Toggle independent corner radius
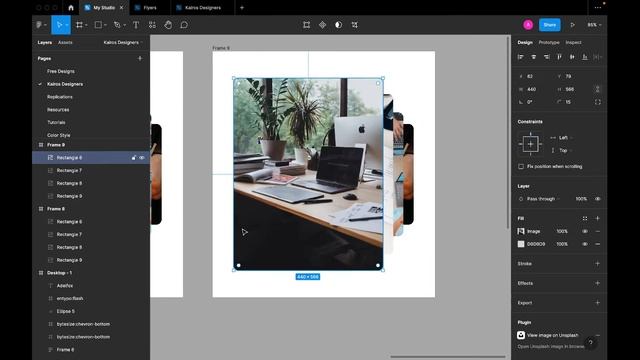The width and height of the screenshot is (640, 360). (x=598, y=102)
